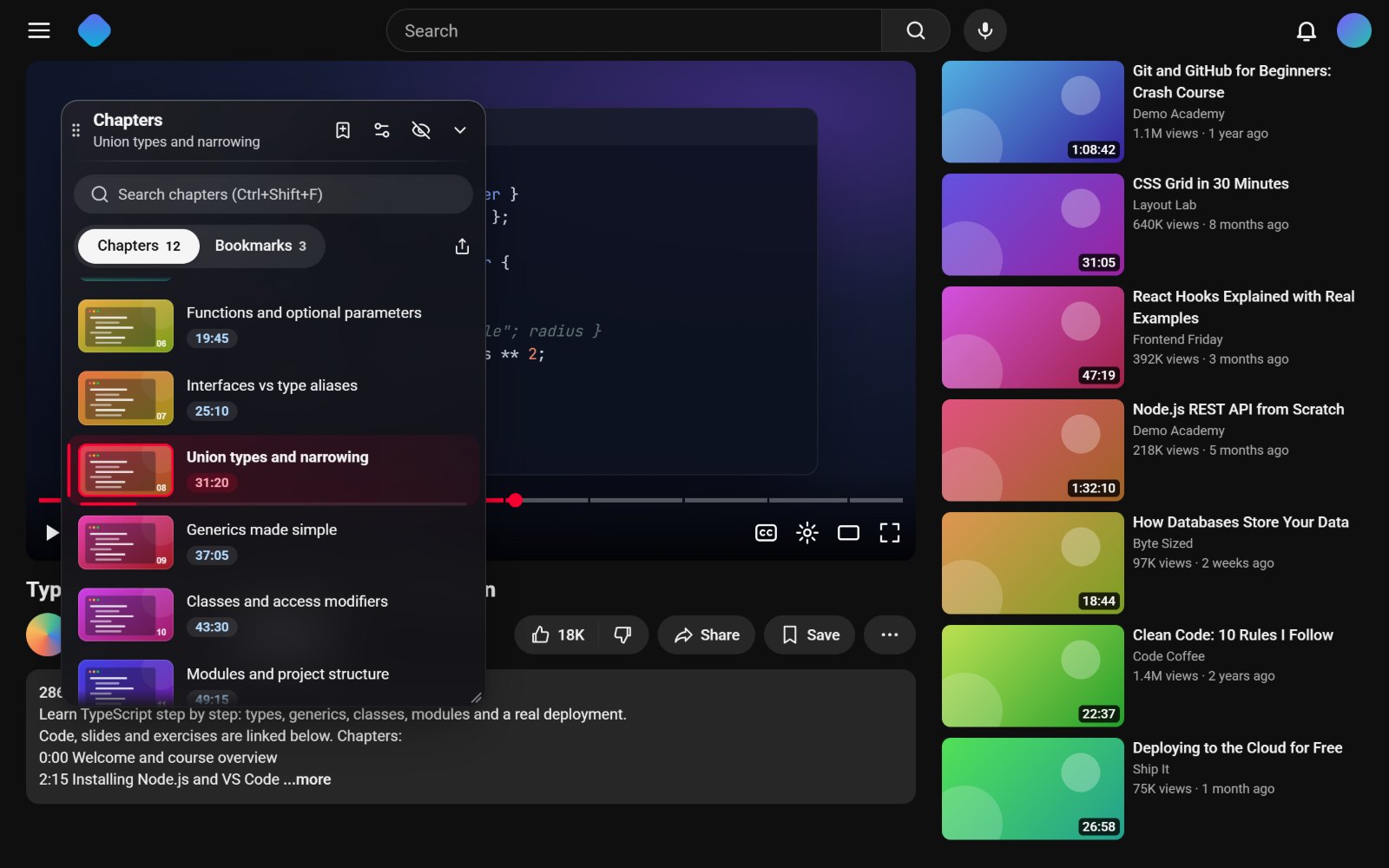Collapse the Chapters panel with chevron
The height and width of the screenshot is (868, 1389).
460,130
